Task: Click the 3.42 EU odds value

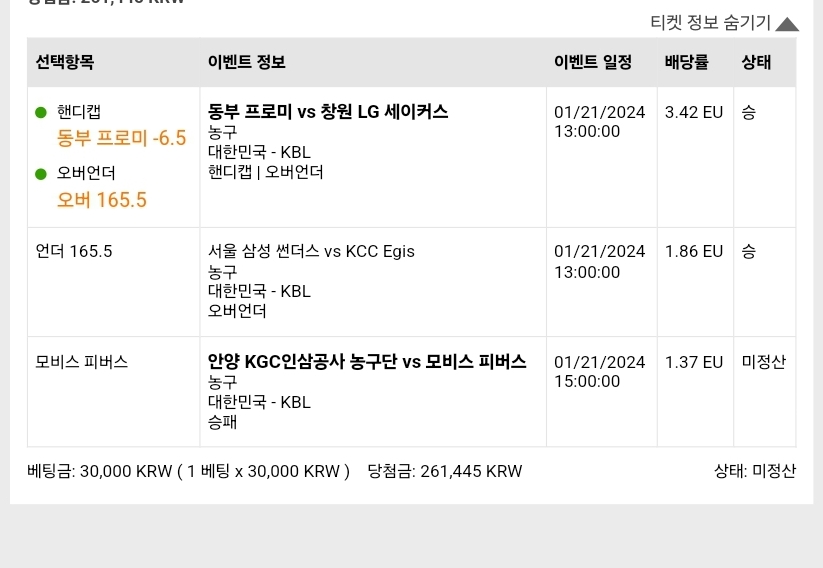Action: (694, 112)
